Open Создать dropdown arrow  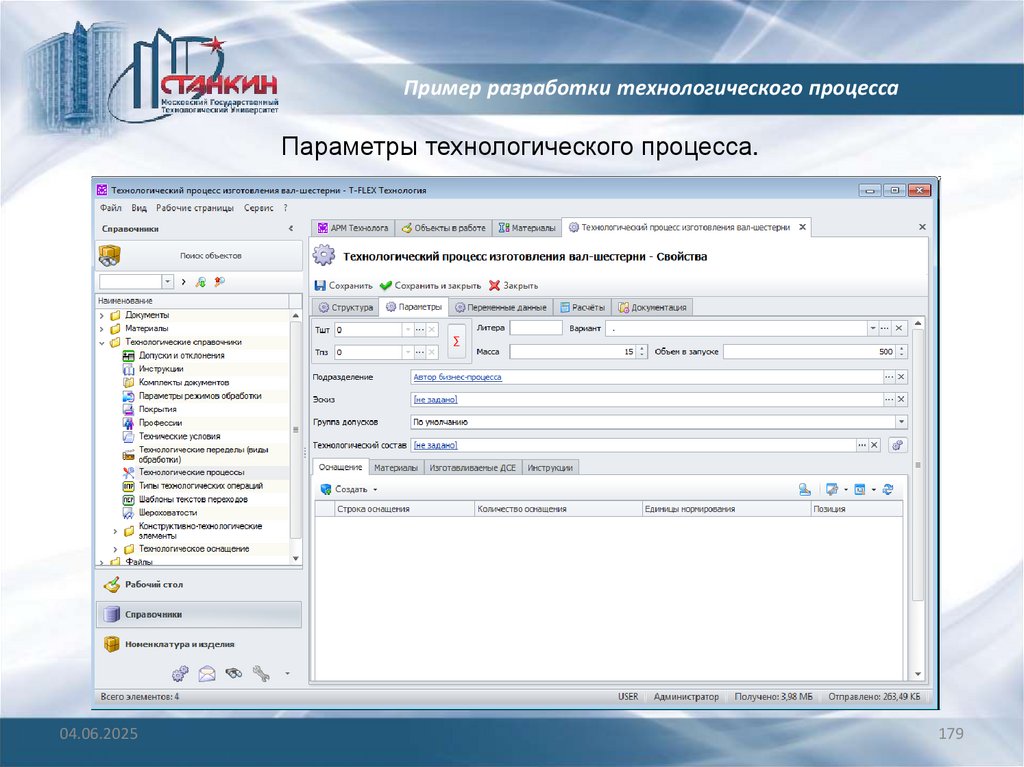pos(376,489)
